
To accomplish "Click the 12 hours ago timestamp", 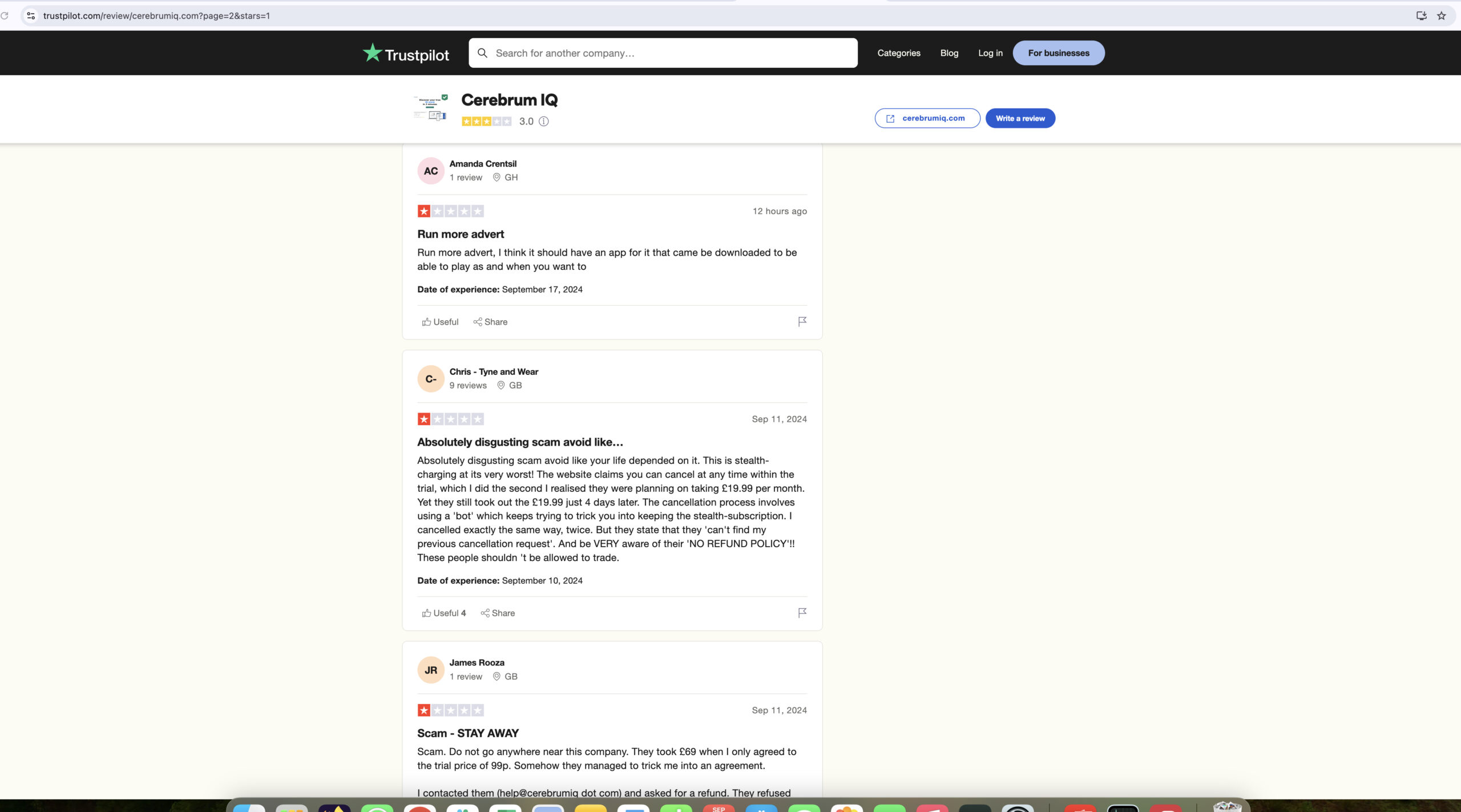I will tap(780, 211).
